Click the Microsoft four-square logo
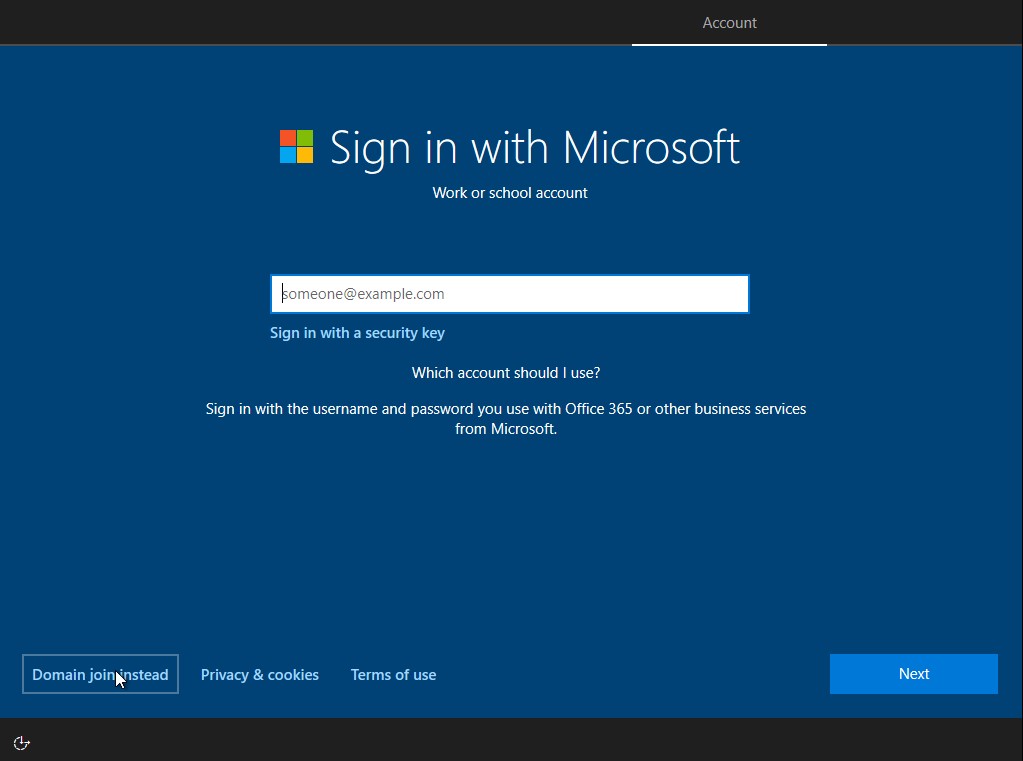This screenshot has width=1023, height=761. click(295, 147)
